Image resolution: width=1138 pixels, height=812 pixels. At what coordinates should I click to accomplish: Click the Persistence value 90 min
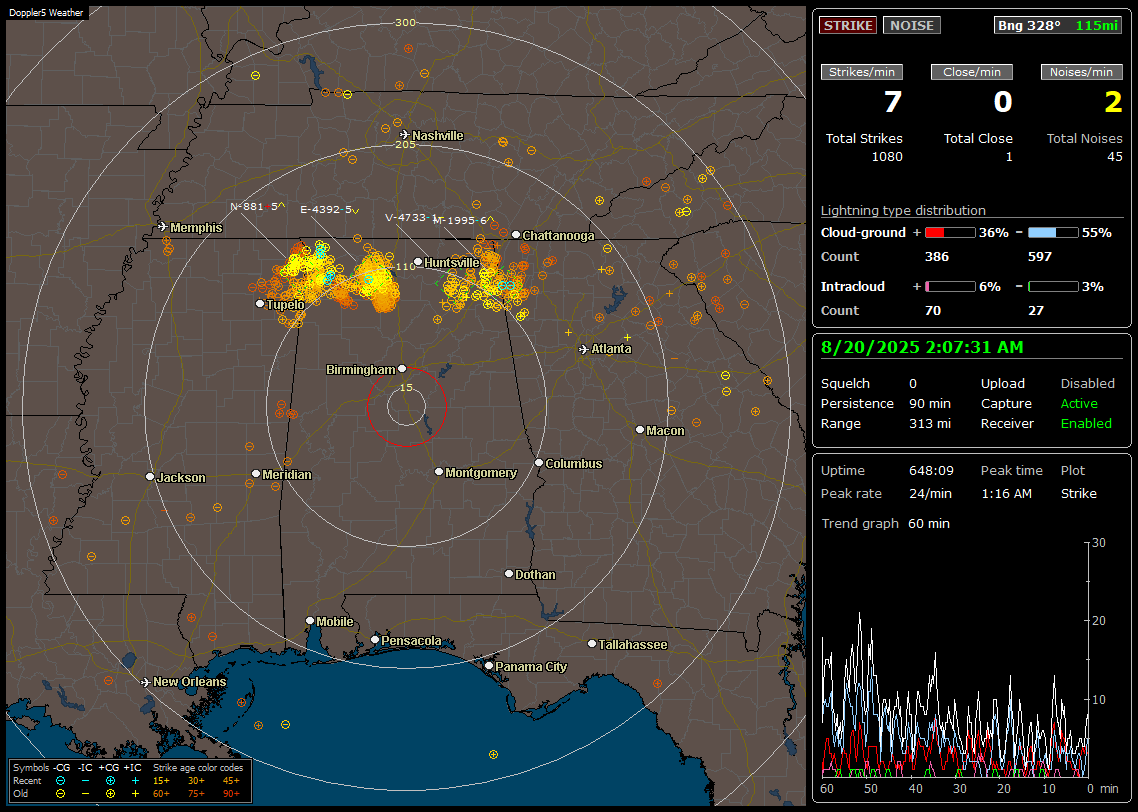930,403
